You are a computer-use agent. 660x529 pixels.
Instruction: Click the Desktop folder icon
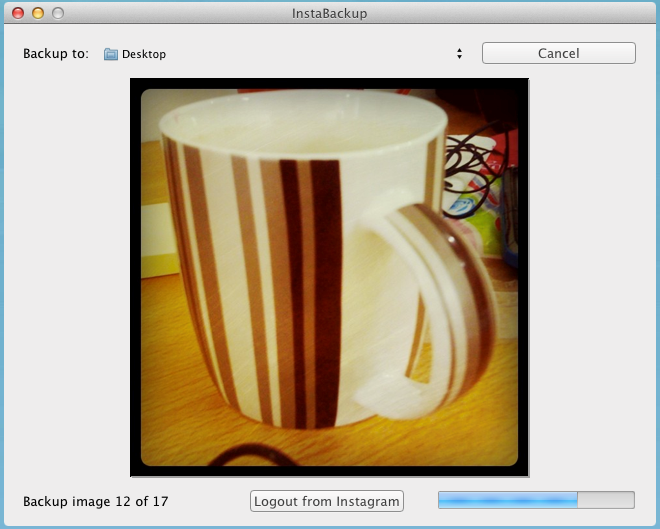point(111,54)
